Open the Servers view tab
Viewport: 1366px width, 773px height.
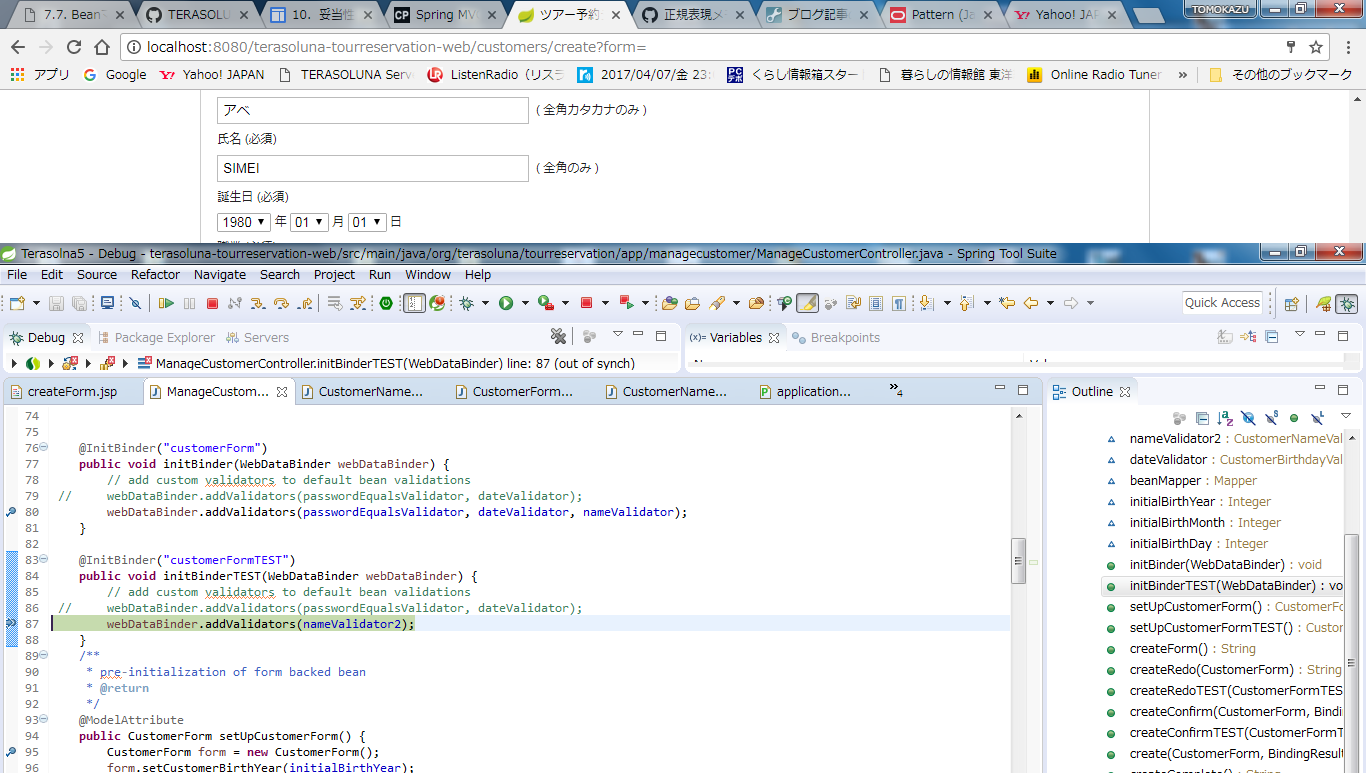pos(258,338)
